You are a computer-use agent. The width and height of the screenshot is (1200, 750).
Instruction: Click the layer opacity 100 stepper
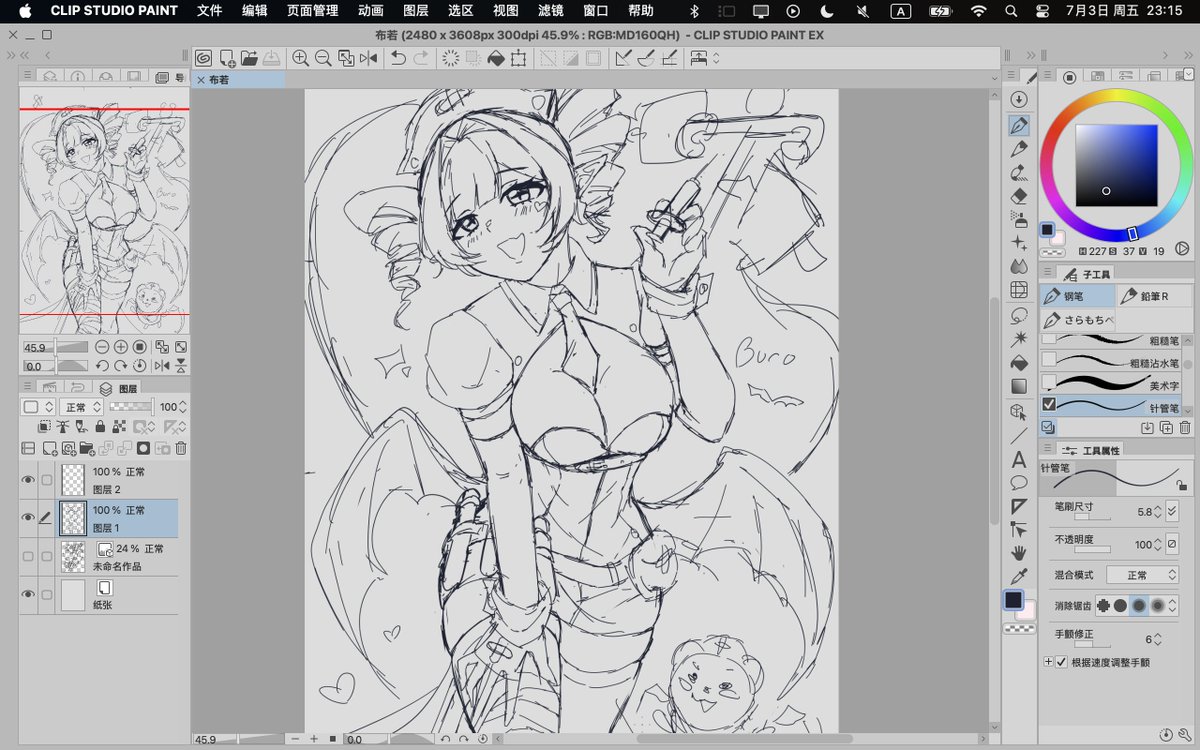point(184,407)
